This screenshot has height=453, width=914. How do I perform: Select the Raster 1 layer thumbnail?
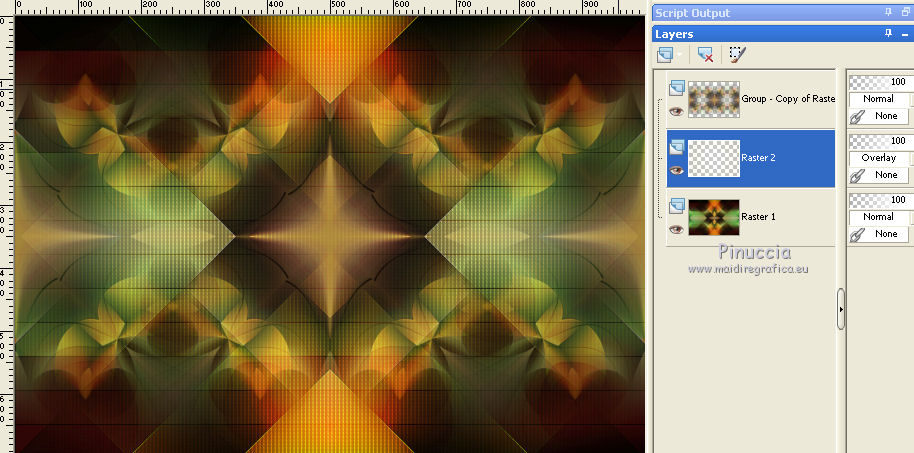point(713,217)
